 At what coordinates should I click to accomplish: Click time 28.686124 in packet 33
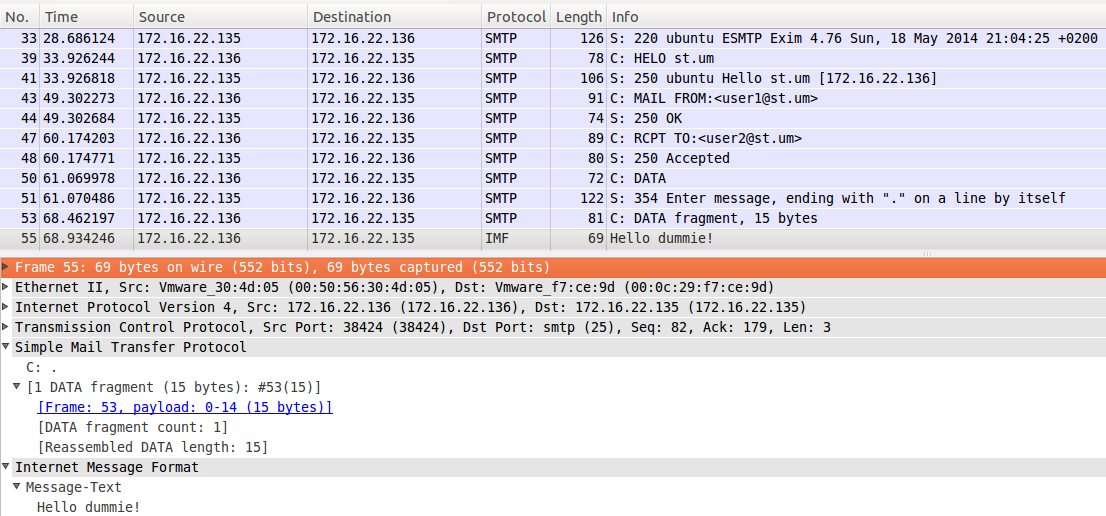[x=80, y=38]
